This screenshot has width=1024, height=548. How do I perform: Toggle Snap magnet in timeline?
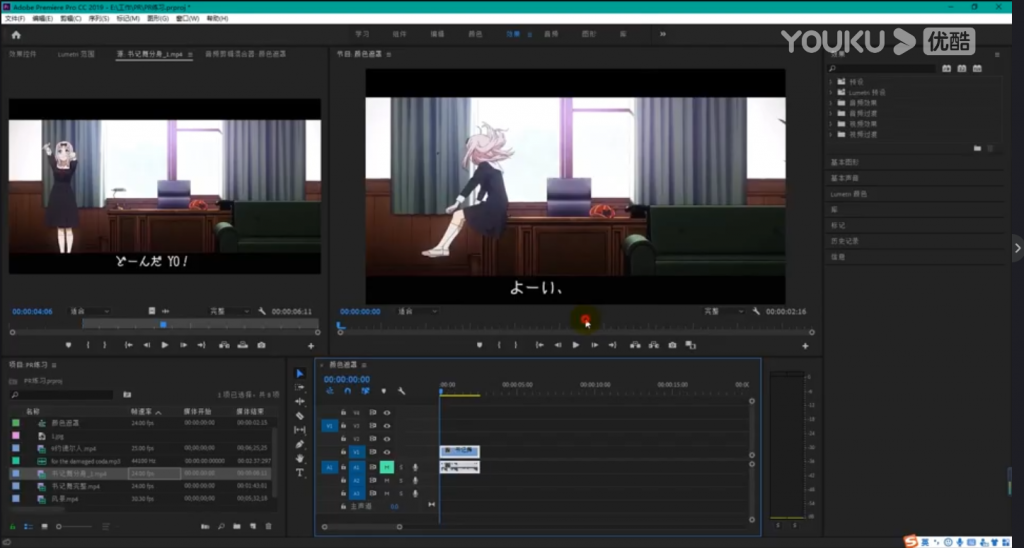(347, 391)
